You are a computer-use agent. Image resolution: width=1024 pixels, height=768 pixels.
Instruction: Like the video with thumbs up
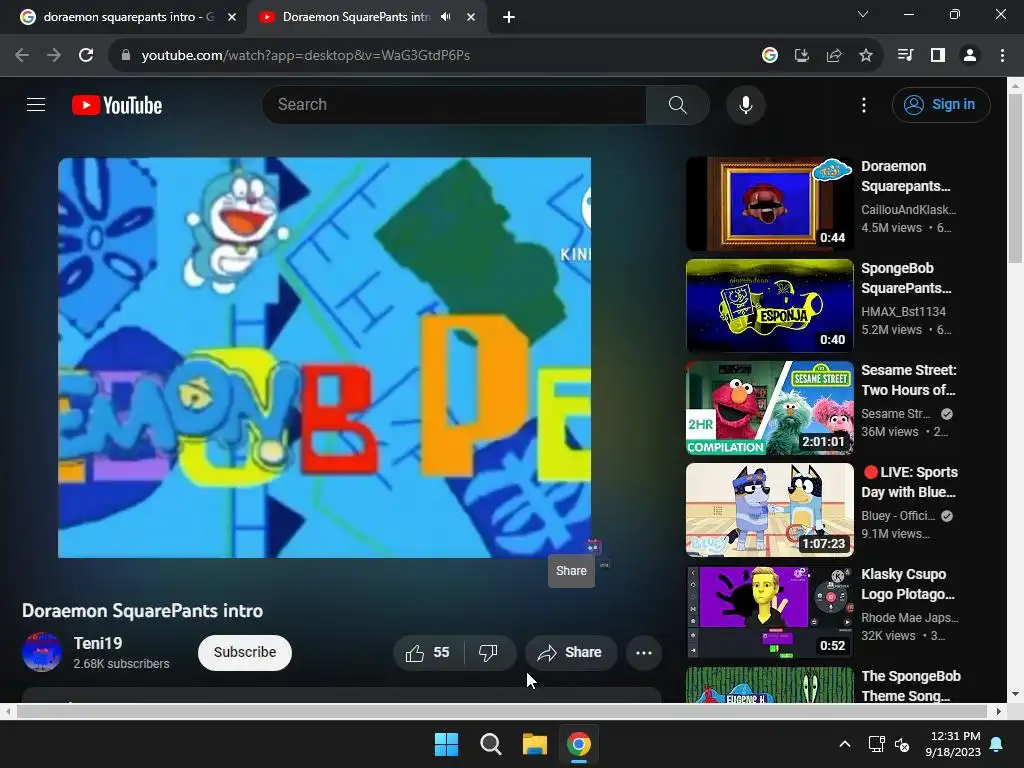point(428,652)
